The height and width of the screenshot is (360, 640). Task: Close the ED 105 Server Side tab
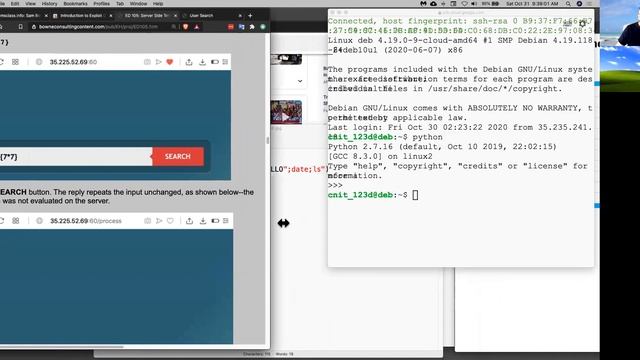[x=176, y=16]
